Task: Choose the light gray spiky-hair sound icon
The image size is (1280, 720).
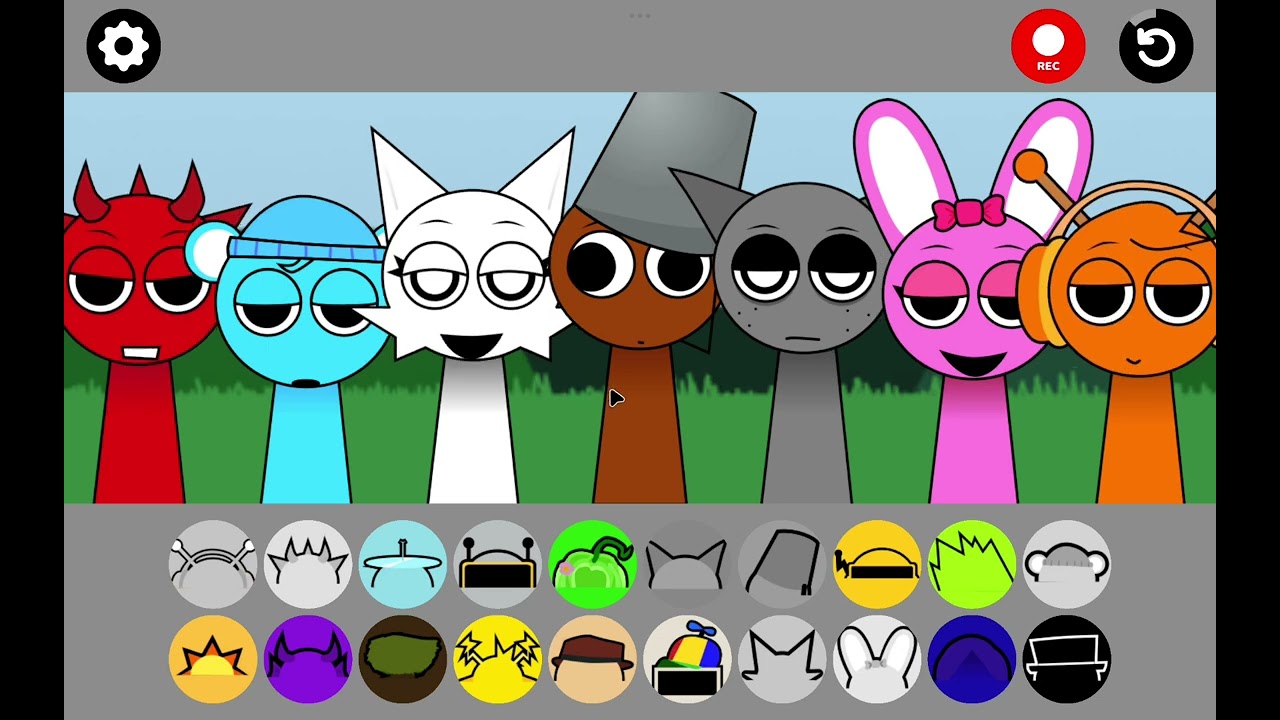Action: pyautogui.click(x=308, y=564)
